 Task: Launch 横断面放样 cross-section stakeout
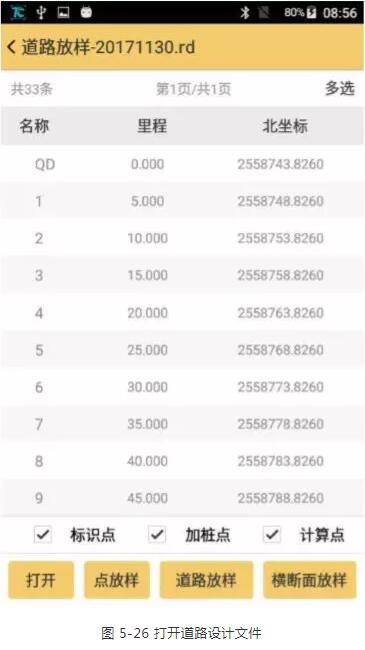click(309, 580)
